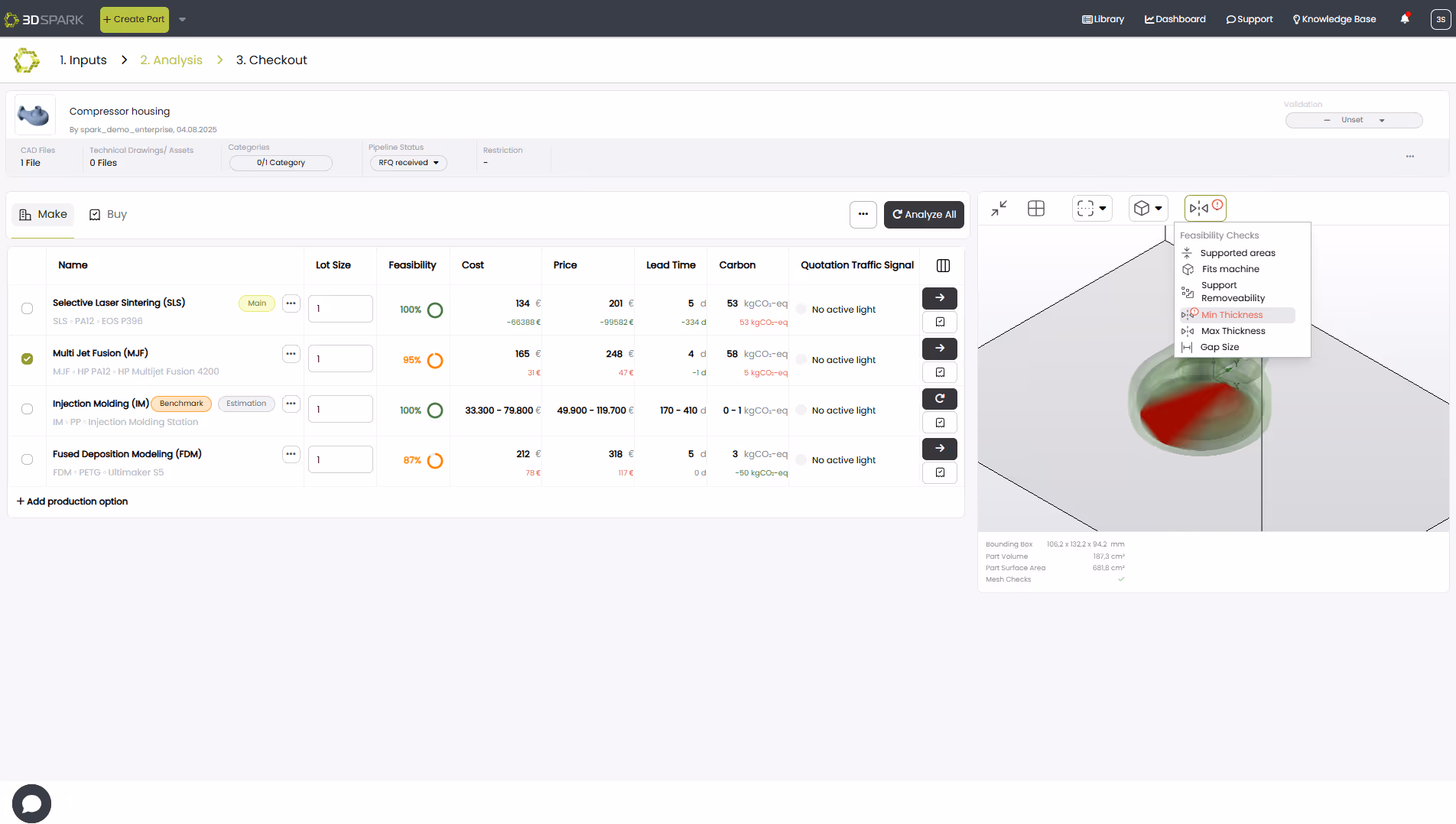The image size is (1456, 824).
Task: Click Add production option
Action: point(72,501)
